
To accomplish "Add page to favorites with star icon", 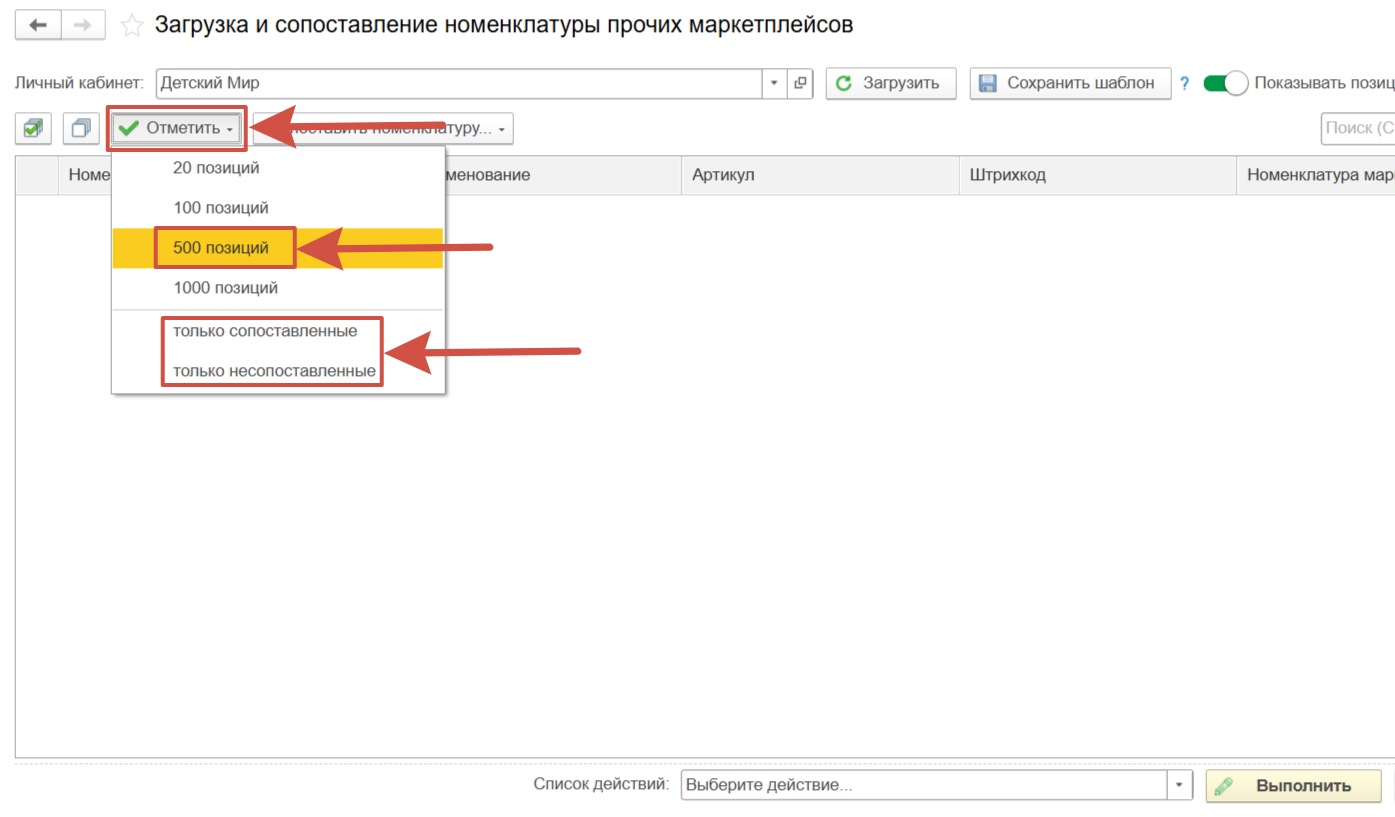I will (132, 26).
